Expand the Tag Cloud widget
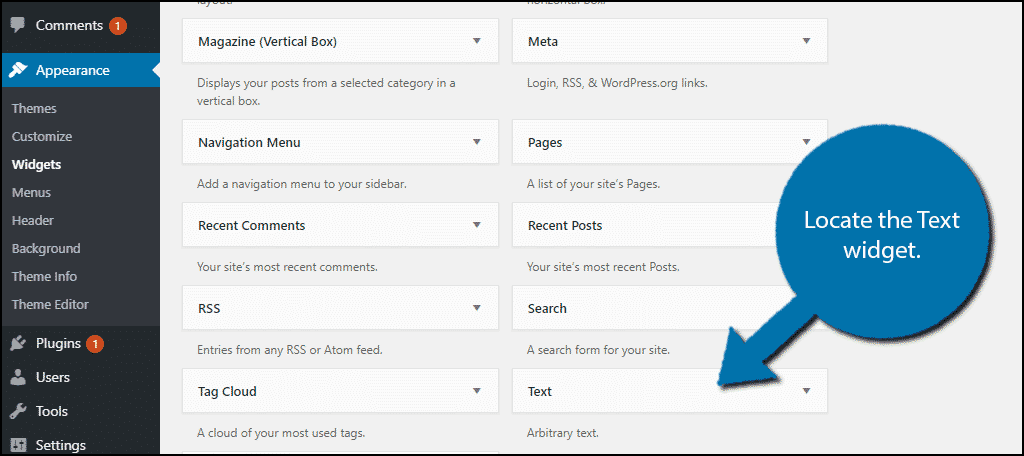The image size is (1024, 456). tap(477, 392)
